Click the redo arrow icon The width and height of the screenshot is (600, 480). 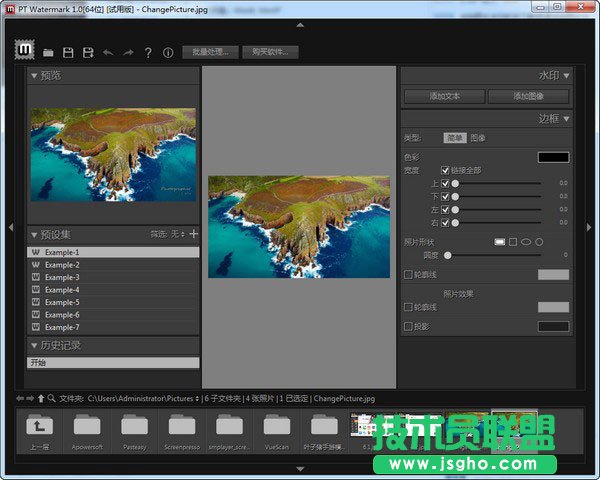(x=128, y=52)
